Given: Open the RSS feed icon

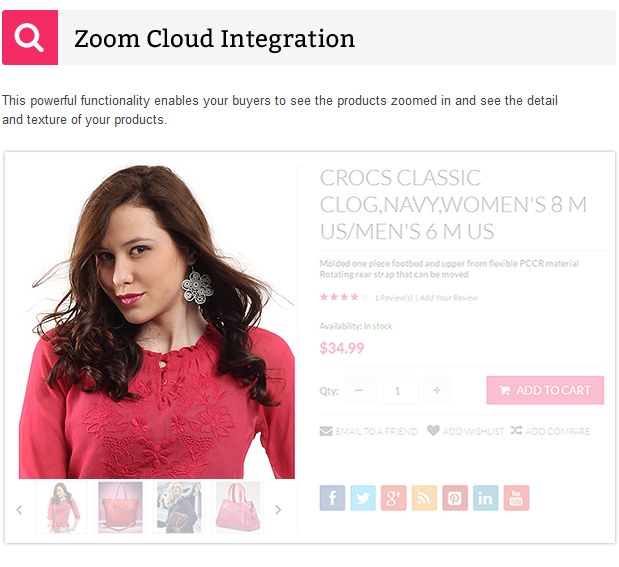Looking at the screenshot, I should pos(424,498).
